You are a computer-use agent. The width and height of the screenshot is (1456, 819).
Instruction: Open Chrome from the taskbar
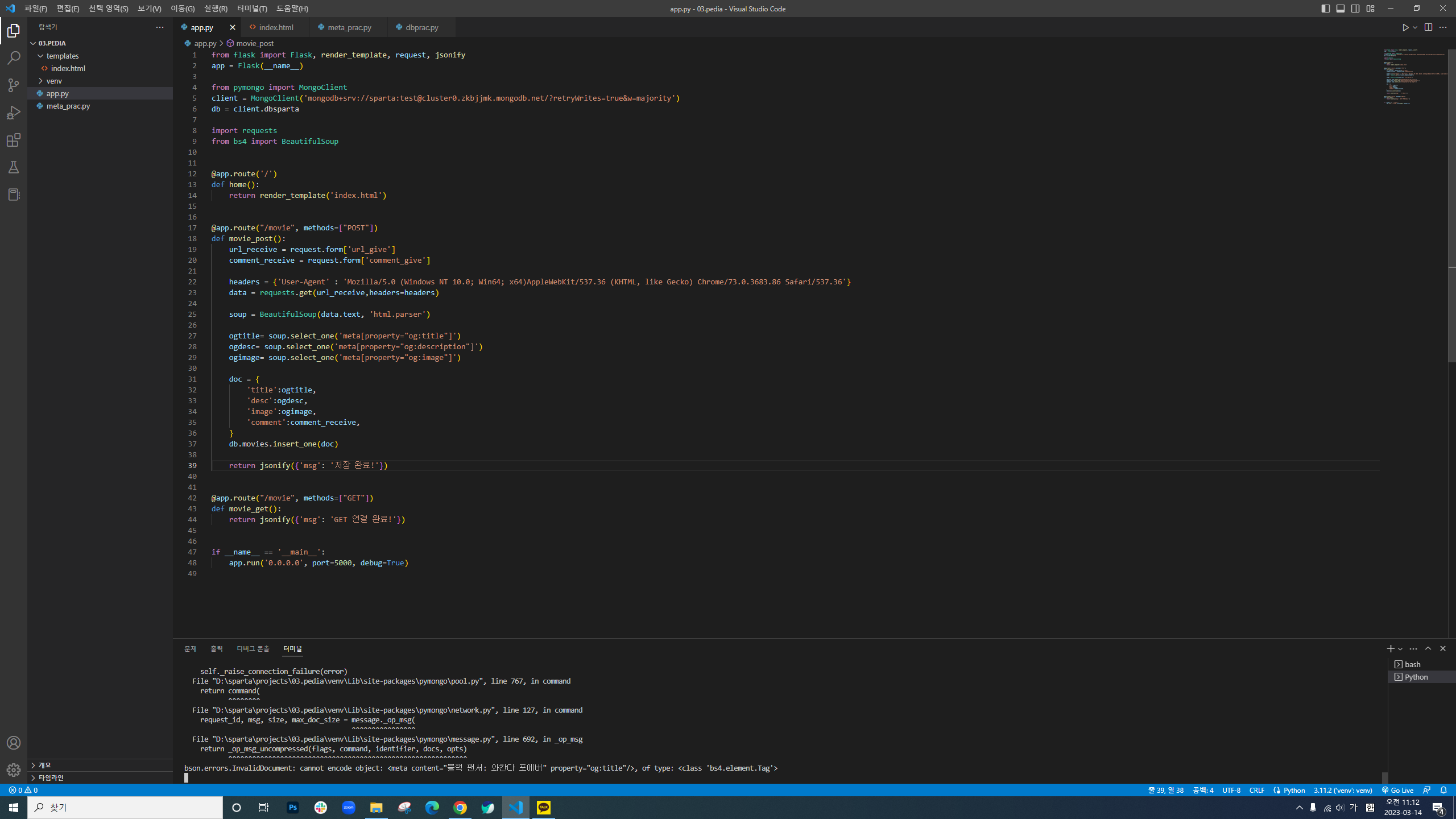tap(460, 808)
